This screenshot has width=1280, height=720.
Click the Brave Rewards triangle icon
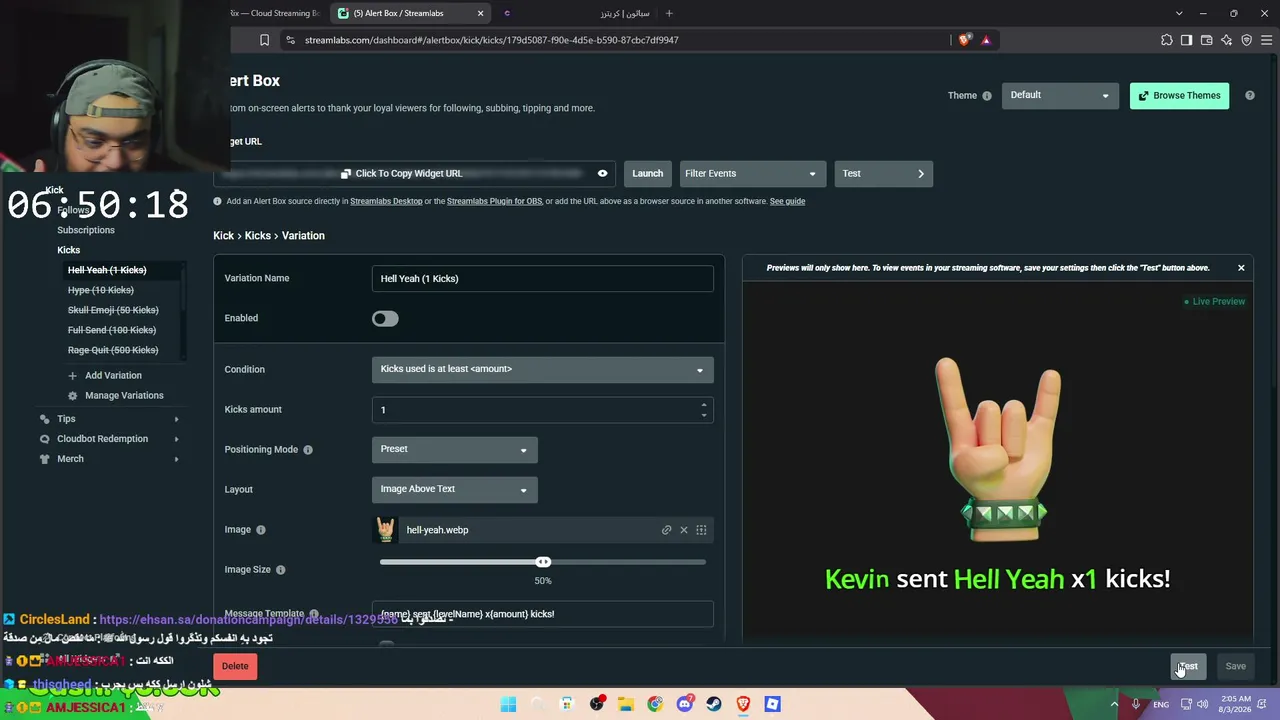point(986,40)
